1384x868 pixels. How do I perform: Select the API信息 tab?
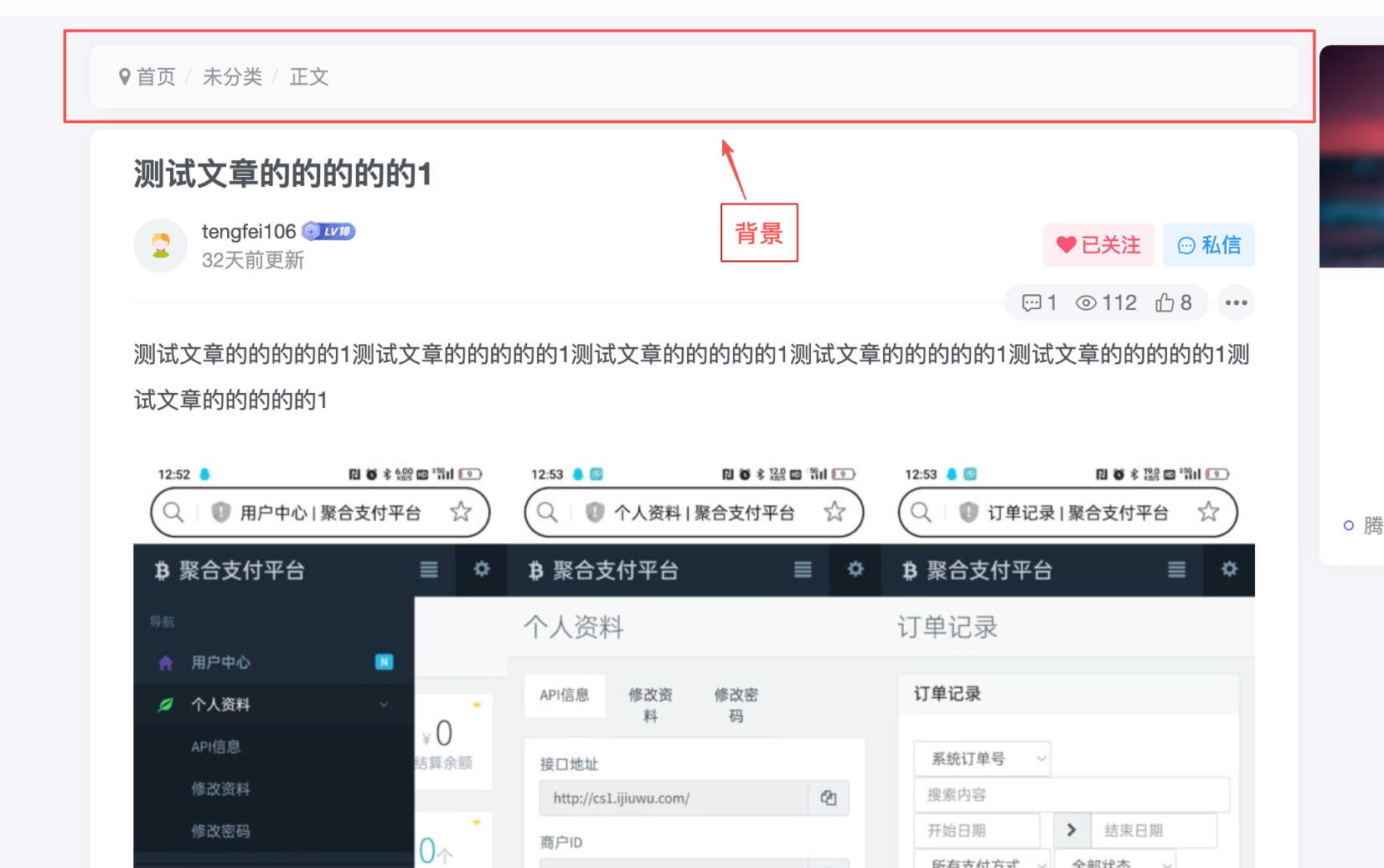click(564, 695)
